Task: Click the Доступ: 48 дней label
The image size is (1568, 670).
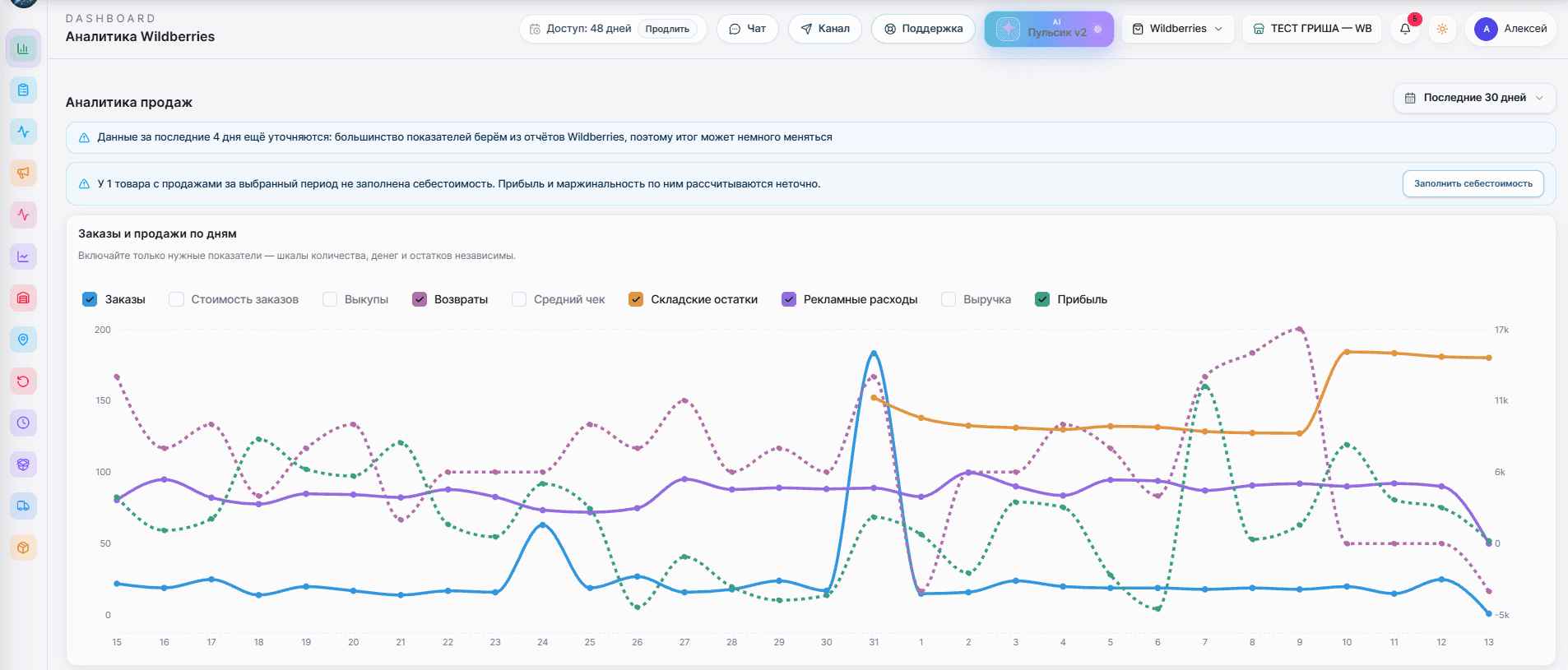Action: pos(589,29)
